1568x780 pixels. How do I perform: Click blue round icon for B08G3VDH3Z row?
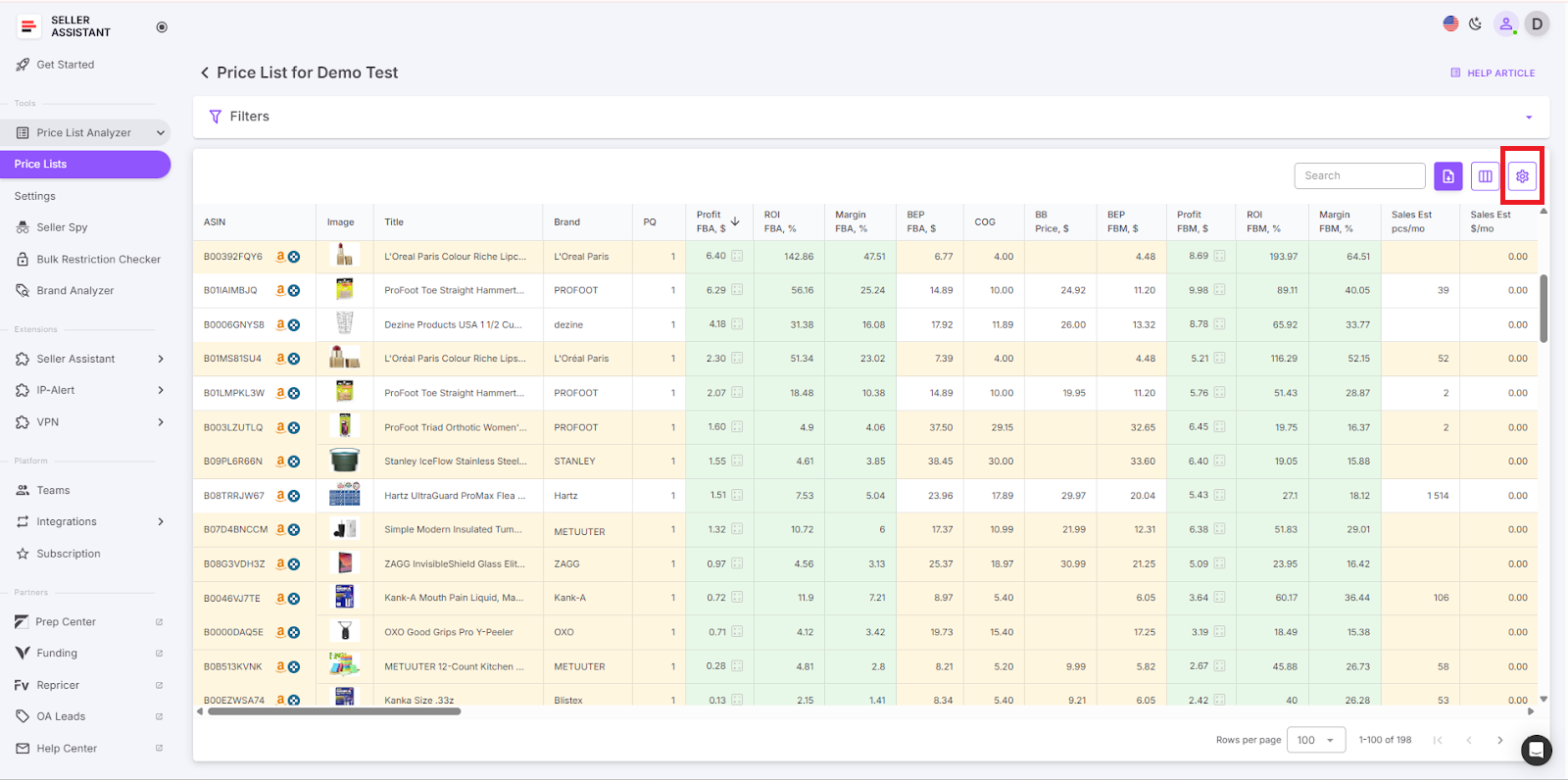click(x=294, y=564)
